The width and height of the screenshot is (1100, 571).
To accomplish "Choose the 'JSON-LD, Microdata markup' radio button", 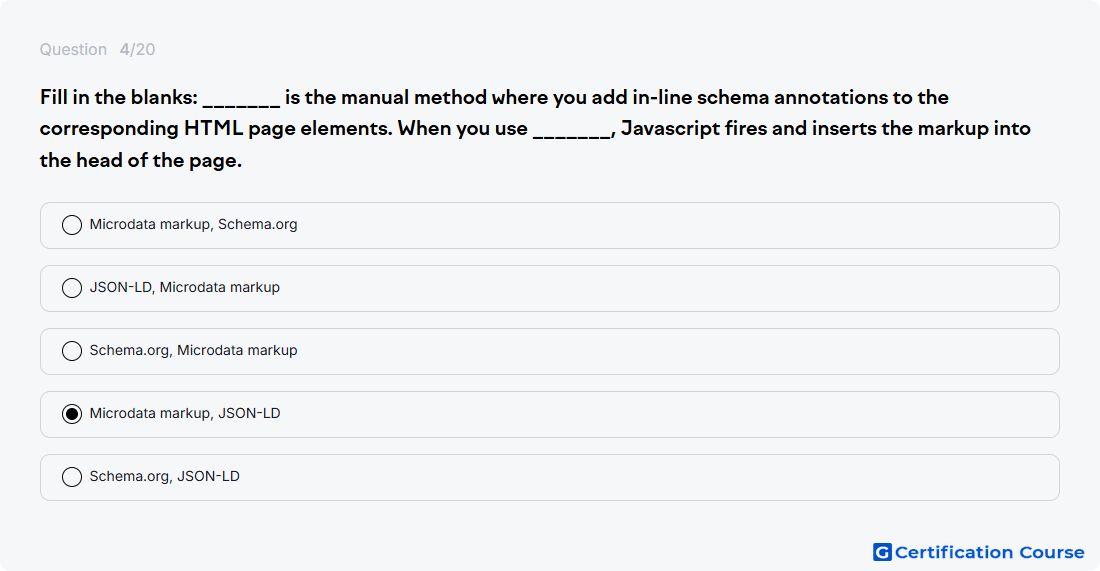I will click(72, 288).
